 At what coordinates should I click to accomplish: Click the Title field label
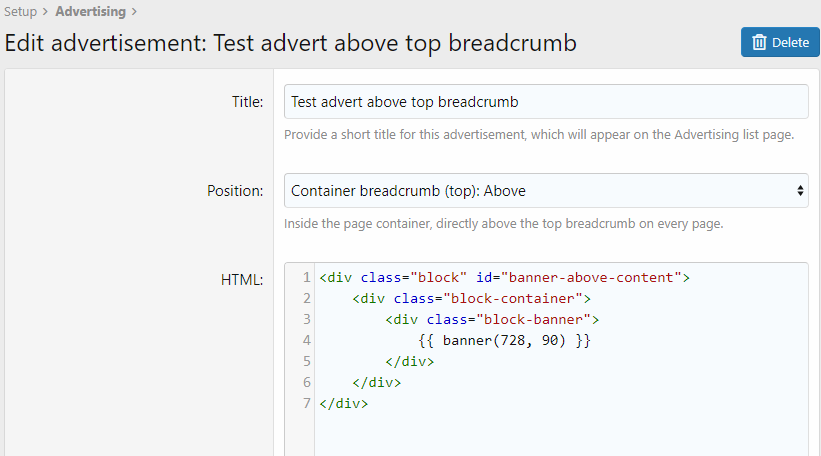247,102
